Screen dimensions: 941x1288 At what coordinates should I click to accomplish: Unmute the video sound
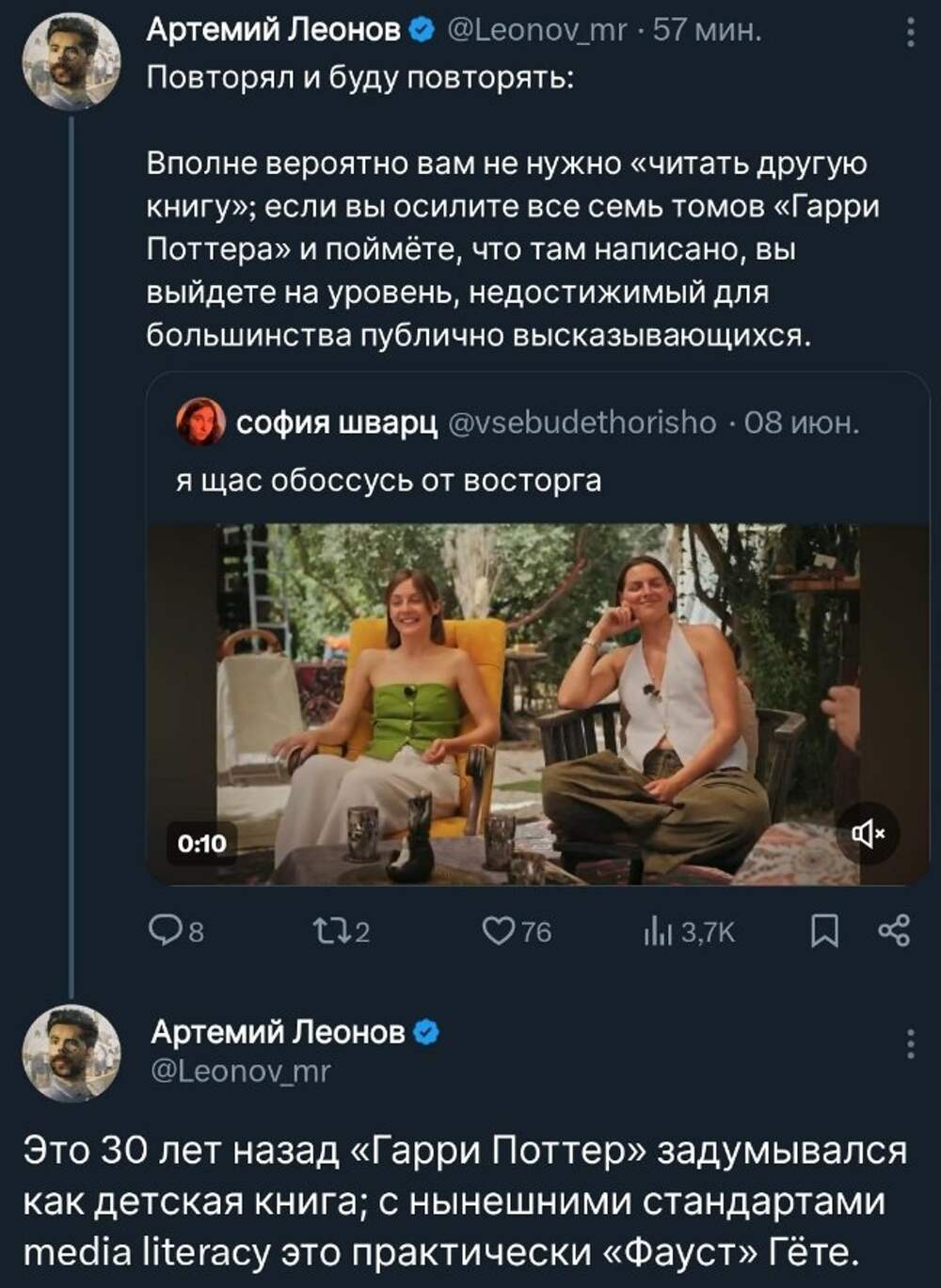point(868,833)
